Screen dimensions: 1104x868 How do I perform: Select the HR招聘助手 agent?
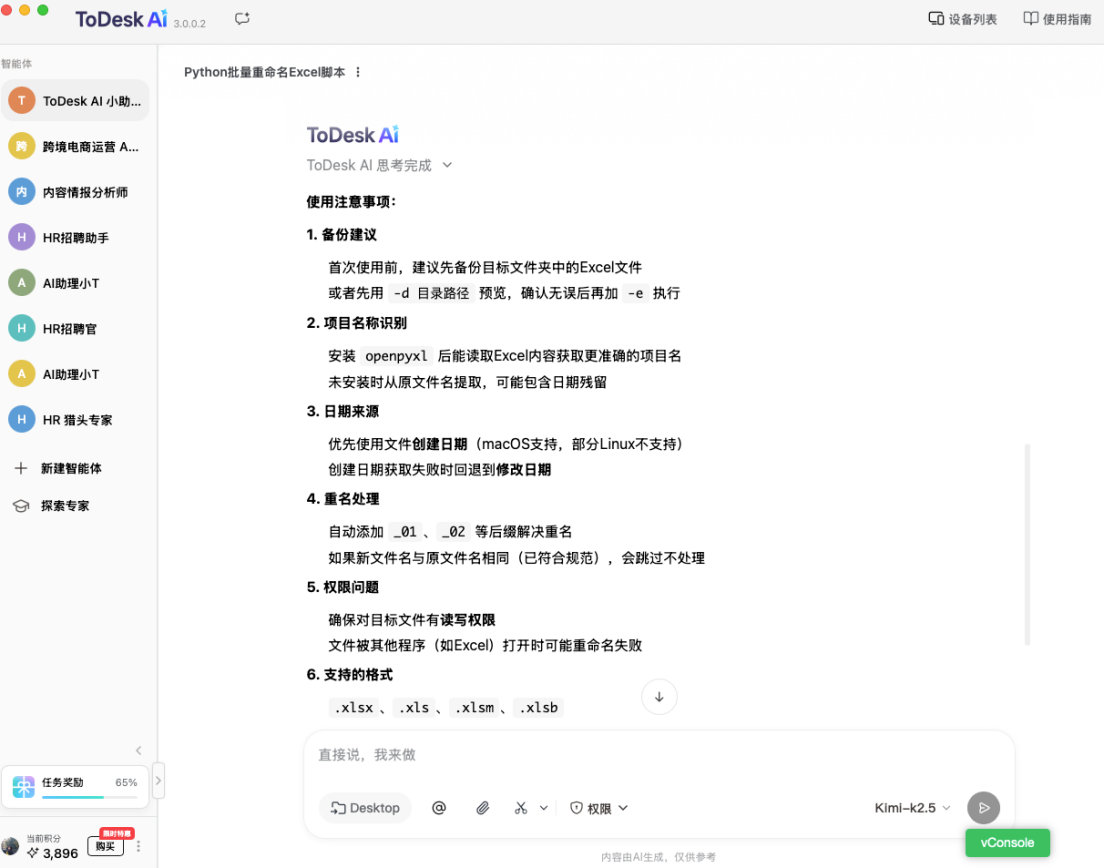(x=75, y=238)
